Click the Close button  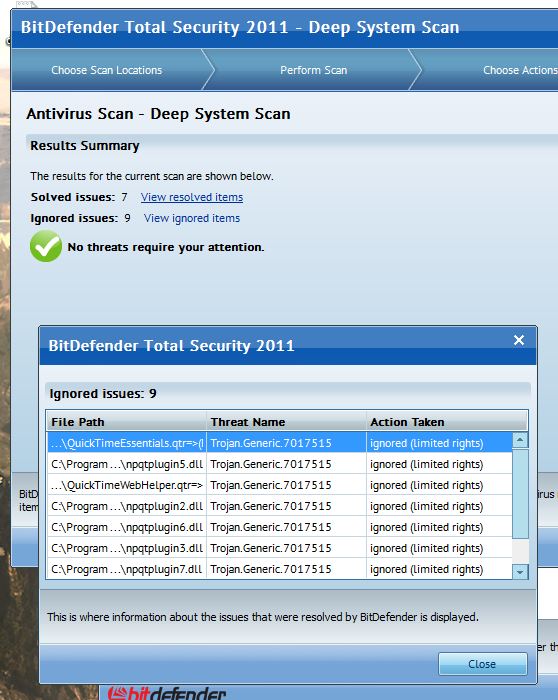point(483,664)
